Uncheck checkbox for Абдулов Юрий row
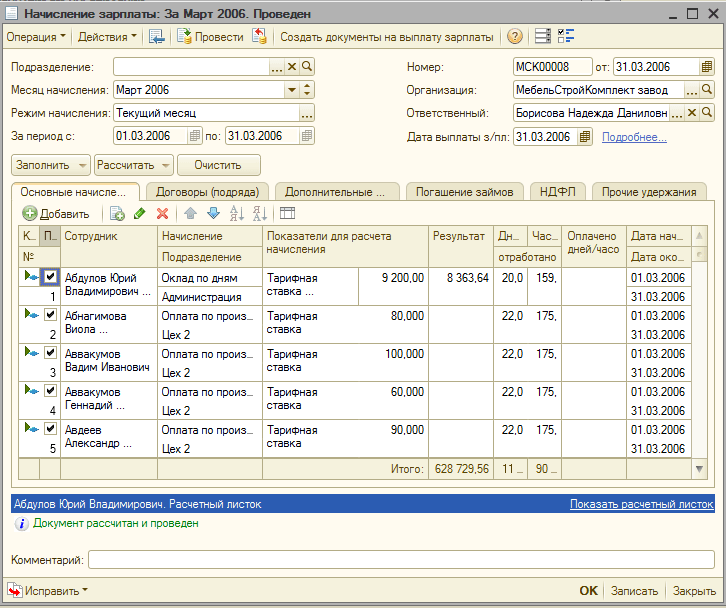This screenshot has height=608, width=726. click(50, 277)
